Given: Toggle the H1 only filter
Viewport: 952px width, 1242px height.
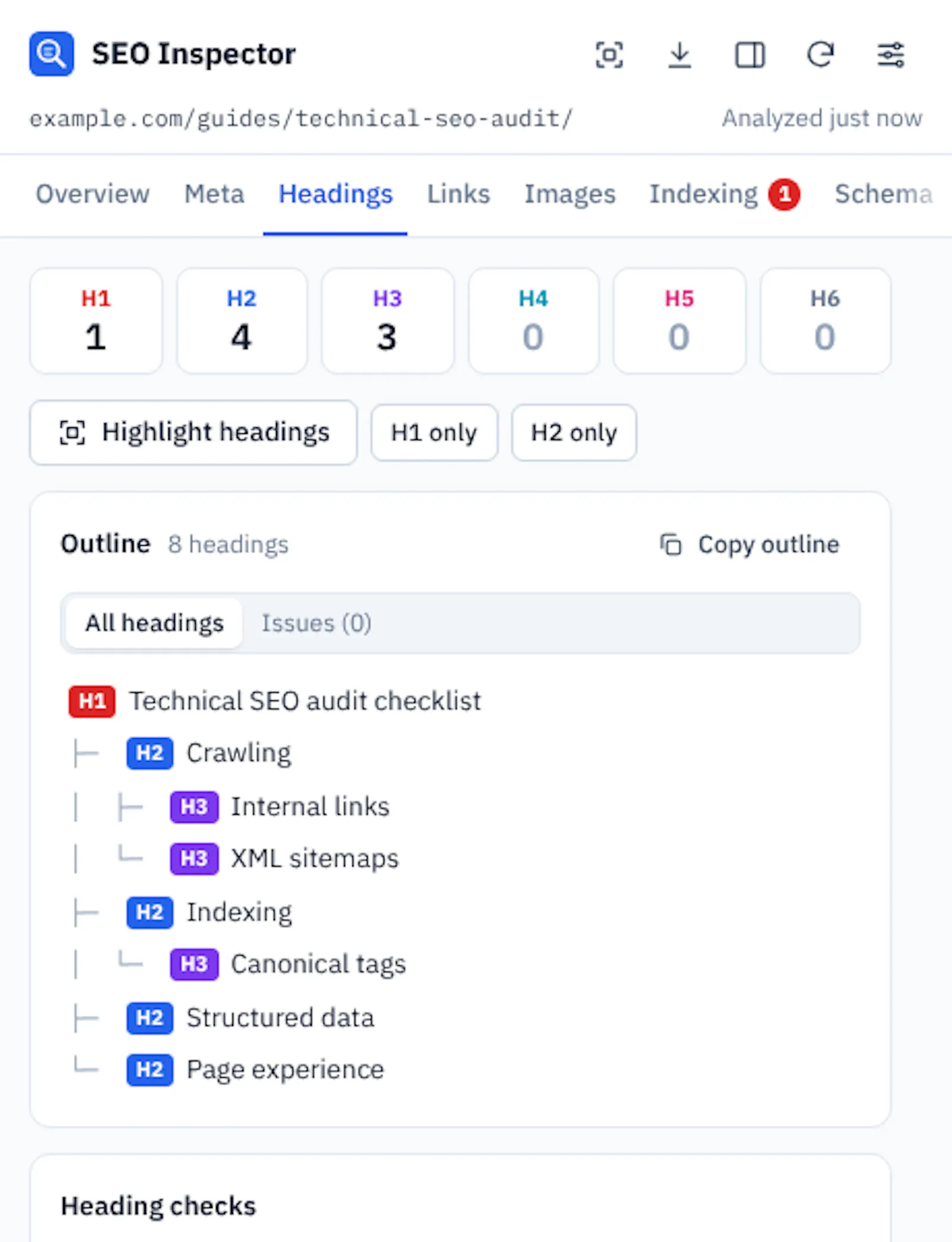Looking at the screenshot, I should point(434,433).
